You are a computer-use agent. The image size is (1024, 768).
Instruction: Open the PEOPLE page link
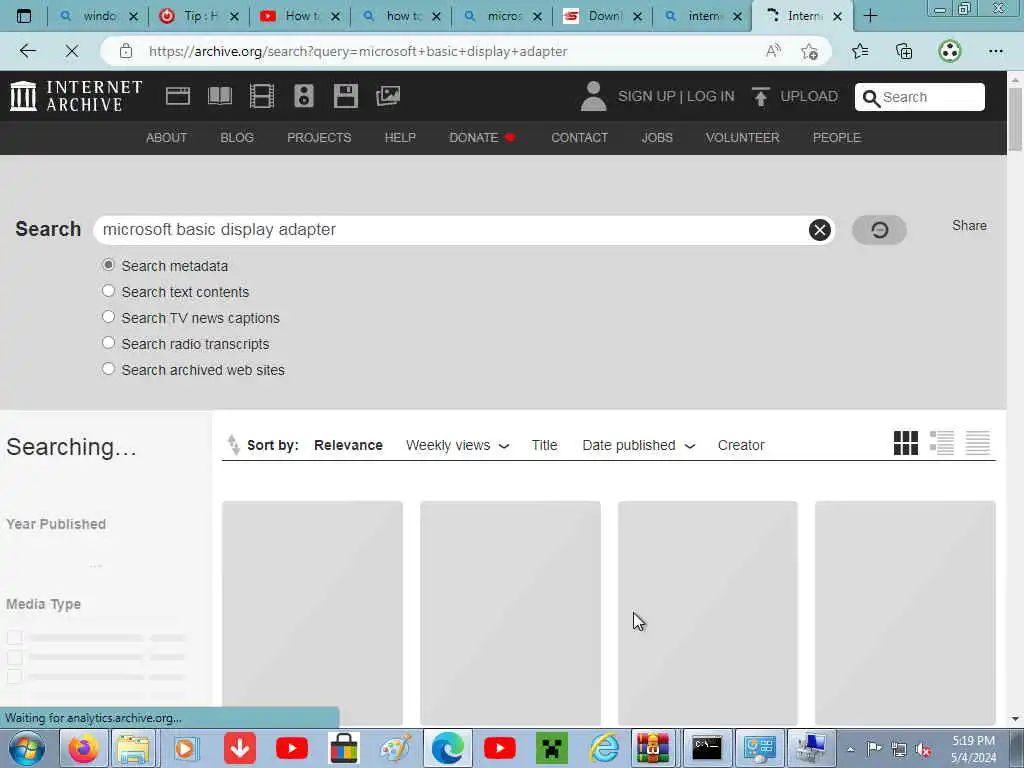837,138
